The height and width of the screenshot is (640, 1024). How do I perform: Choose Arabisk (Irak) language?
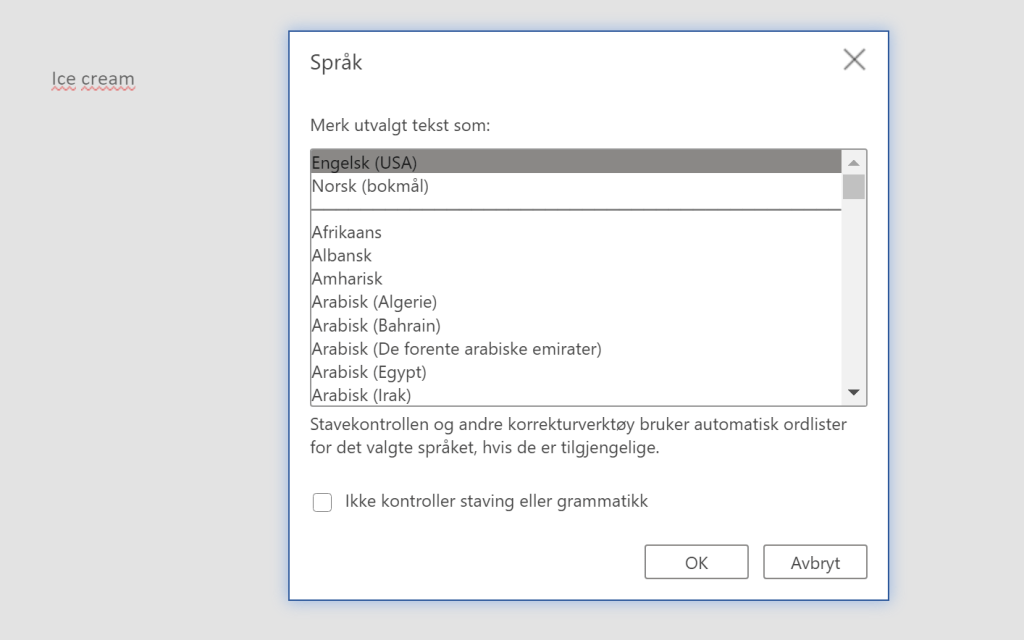tap(361, 395)
